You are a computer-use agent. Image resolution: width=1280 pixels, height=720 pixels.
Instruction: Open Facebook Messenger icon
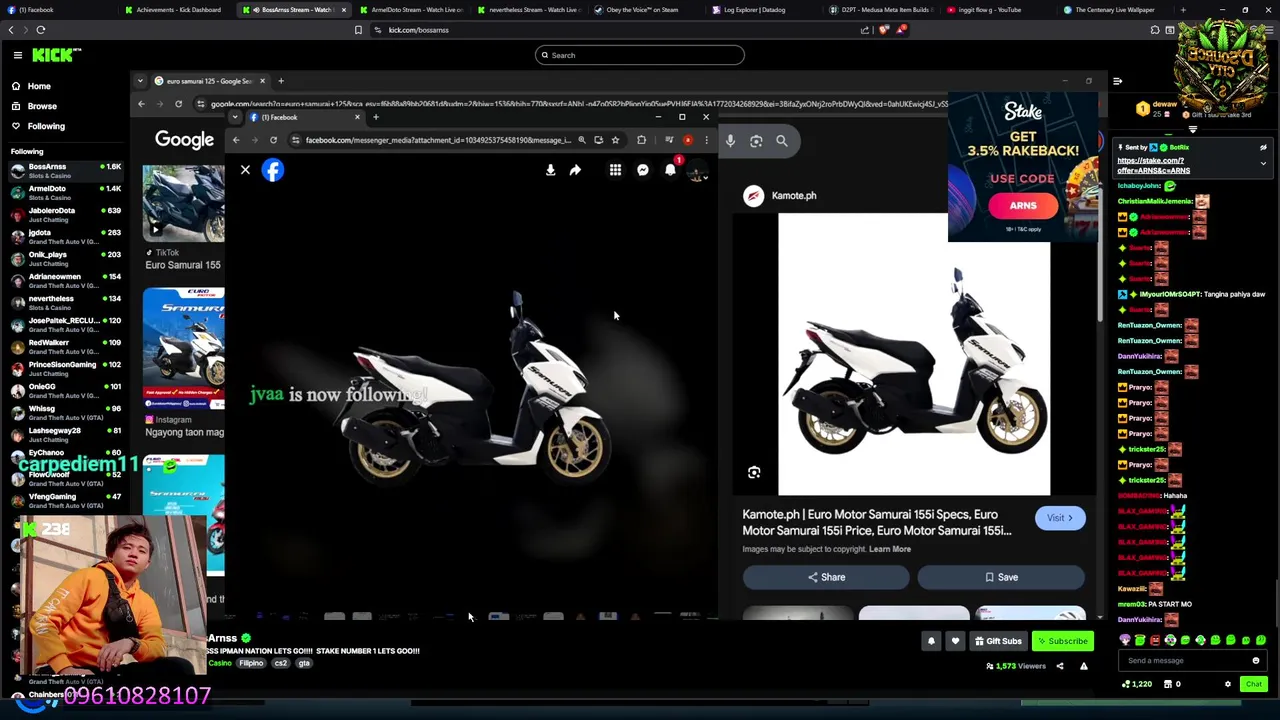[643, 170]
